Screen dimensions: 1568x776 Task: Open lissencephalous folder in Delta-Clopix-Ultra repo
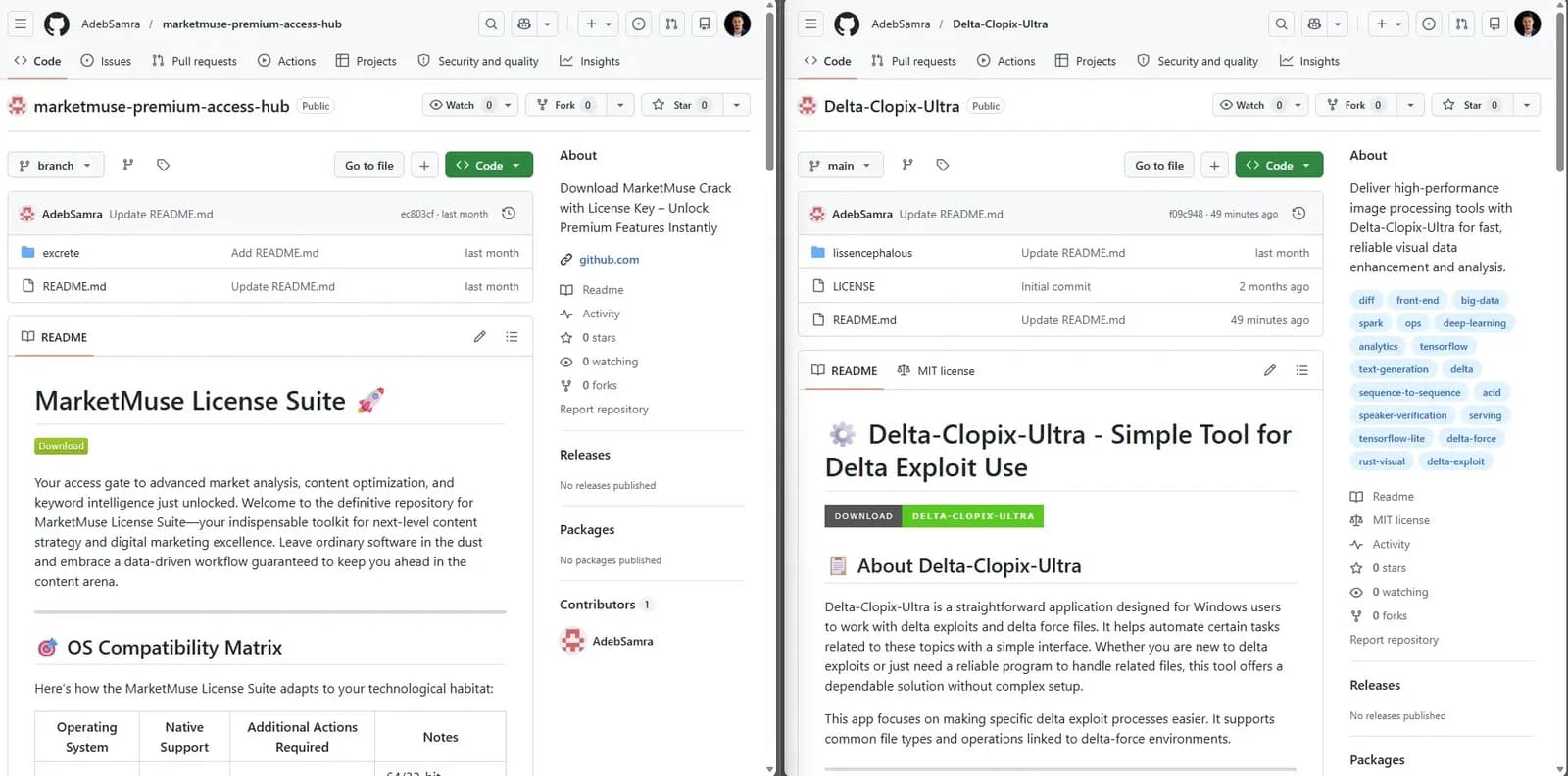click(872, 253)
